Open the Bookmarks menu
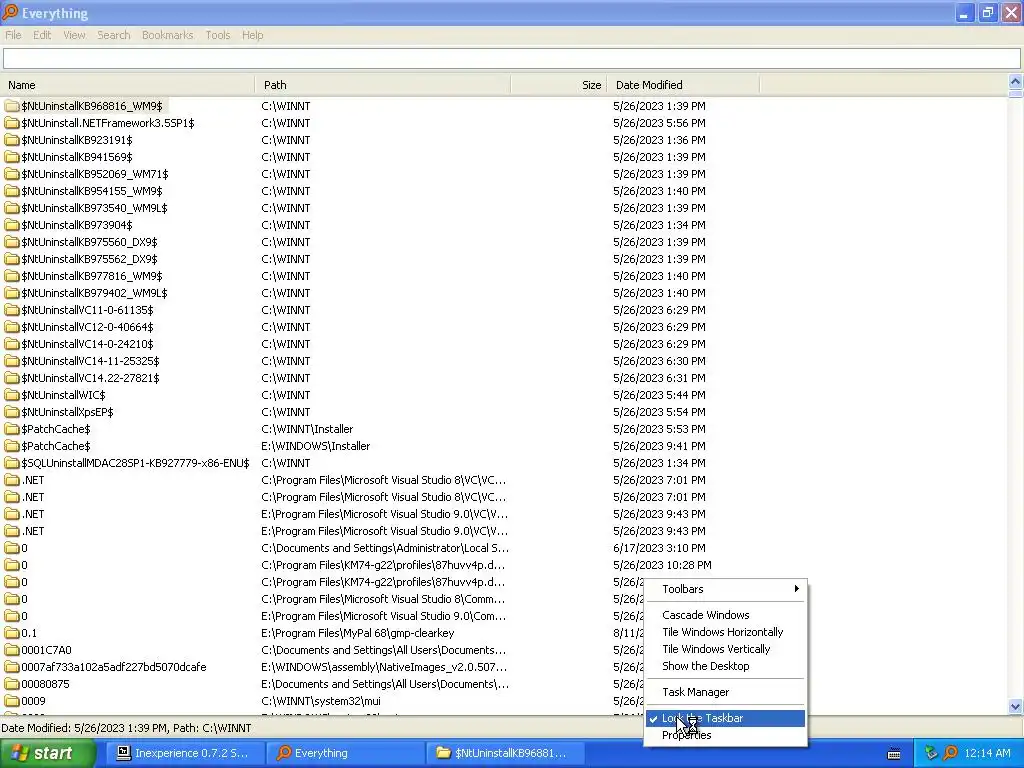The width and height of the screenshot is (1024, 768). pyautogui.click(x=167, y=35)
